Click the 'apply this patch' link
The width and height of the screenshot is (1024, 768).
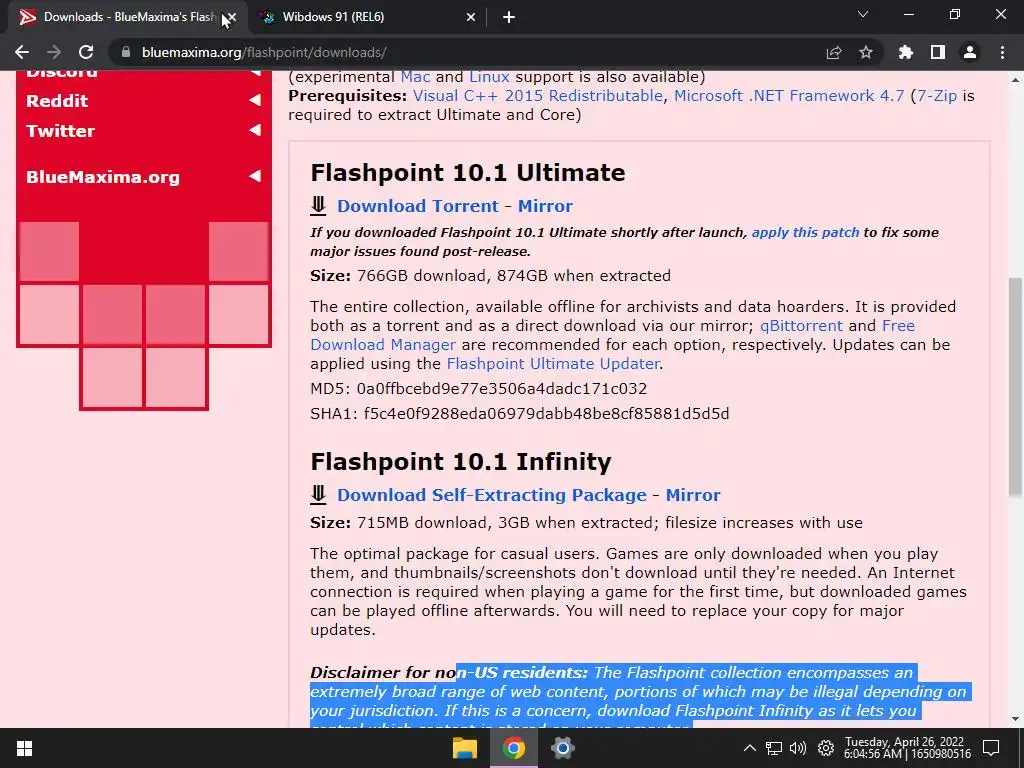click(805, 232)
